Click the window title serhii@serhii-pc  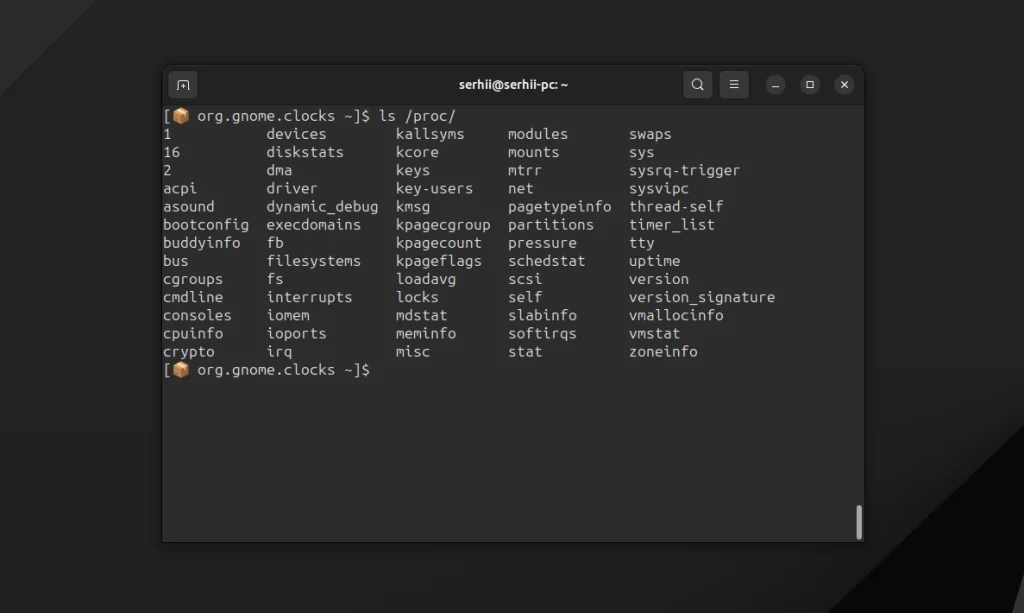coord(513,85)
